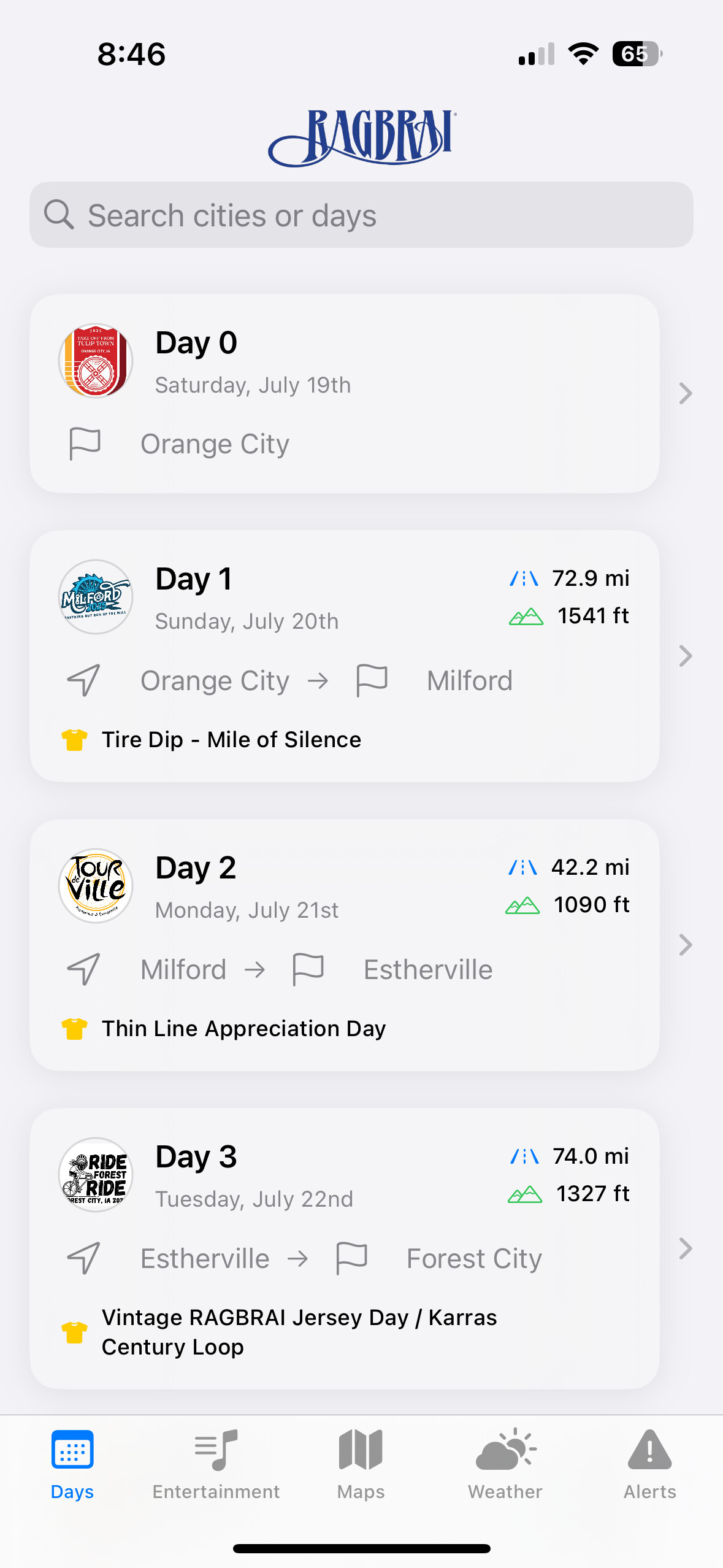Tap the RAGBRAI logo at top

[x=362, y=137]
